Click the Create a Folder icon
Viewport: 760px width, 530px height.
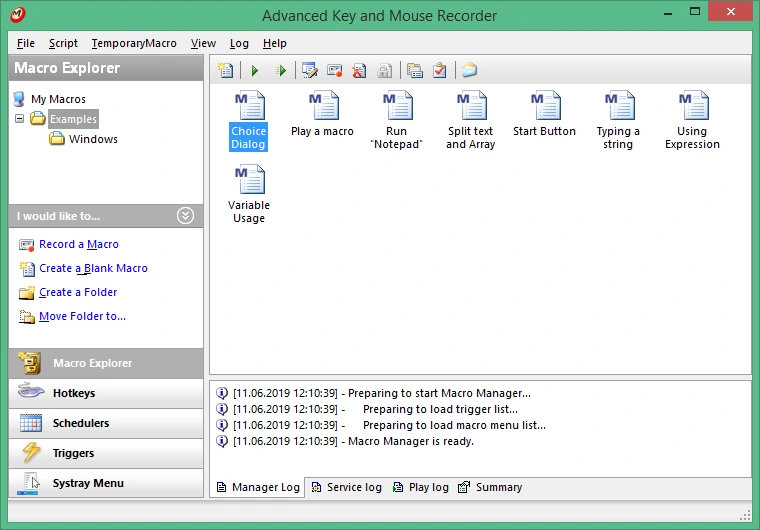tap(27, 293)
